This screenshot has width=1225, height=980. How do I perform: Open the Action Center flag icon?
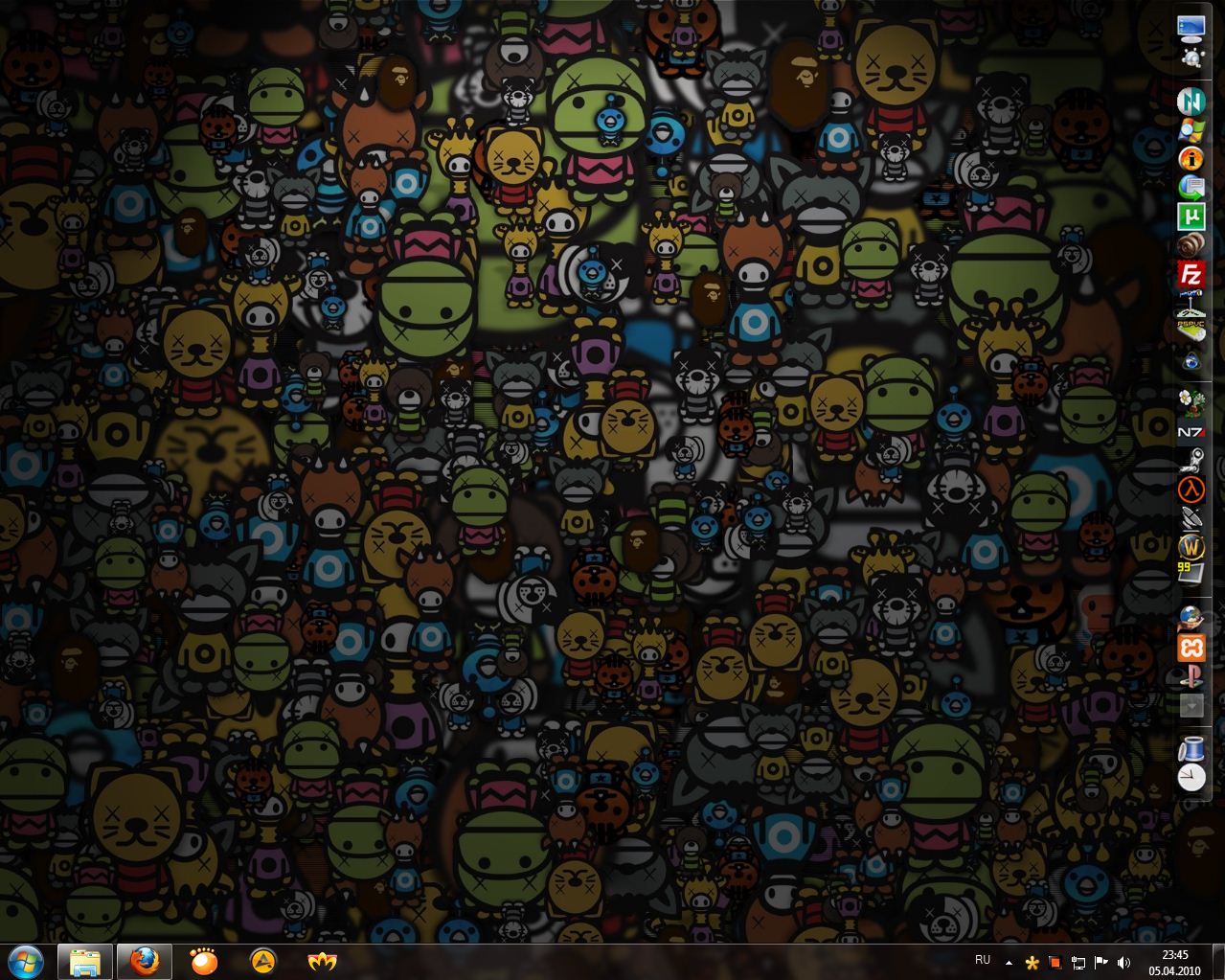(1100, 962)
